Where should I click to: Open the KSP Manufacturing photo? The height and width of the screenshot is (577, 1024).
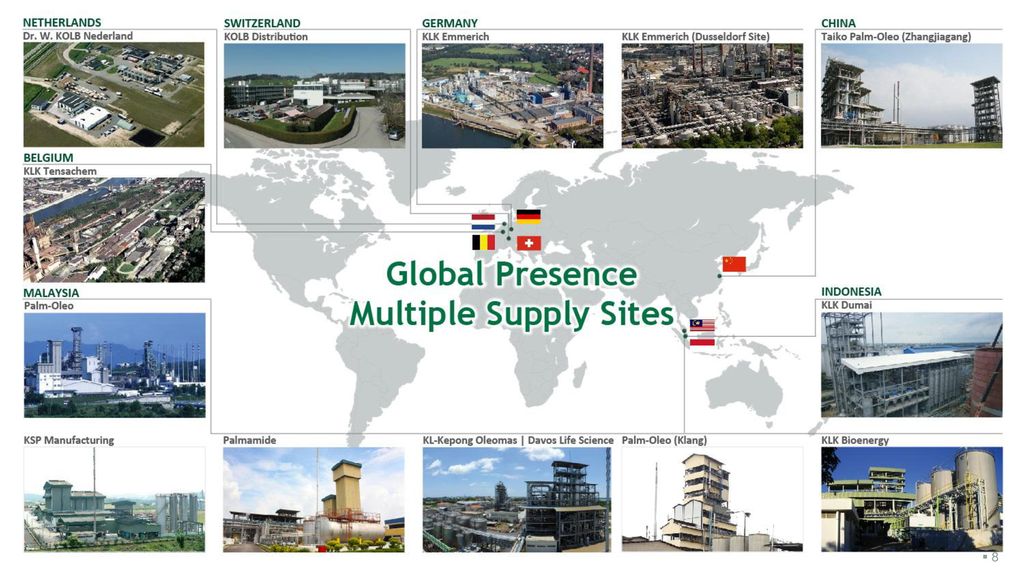(x=114, y=499)
